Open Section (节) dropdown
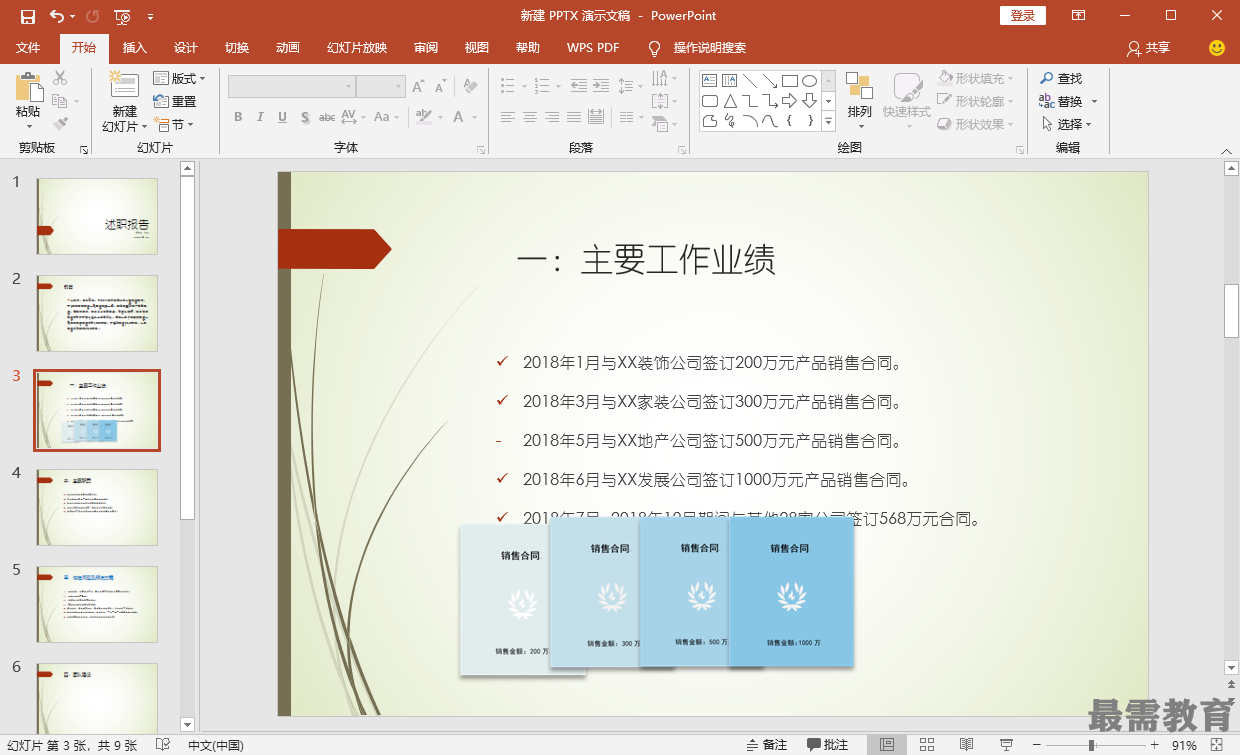Viewport: 1240px width, 755px height. 173,124
